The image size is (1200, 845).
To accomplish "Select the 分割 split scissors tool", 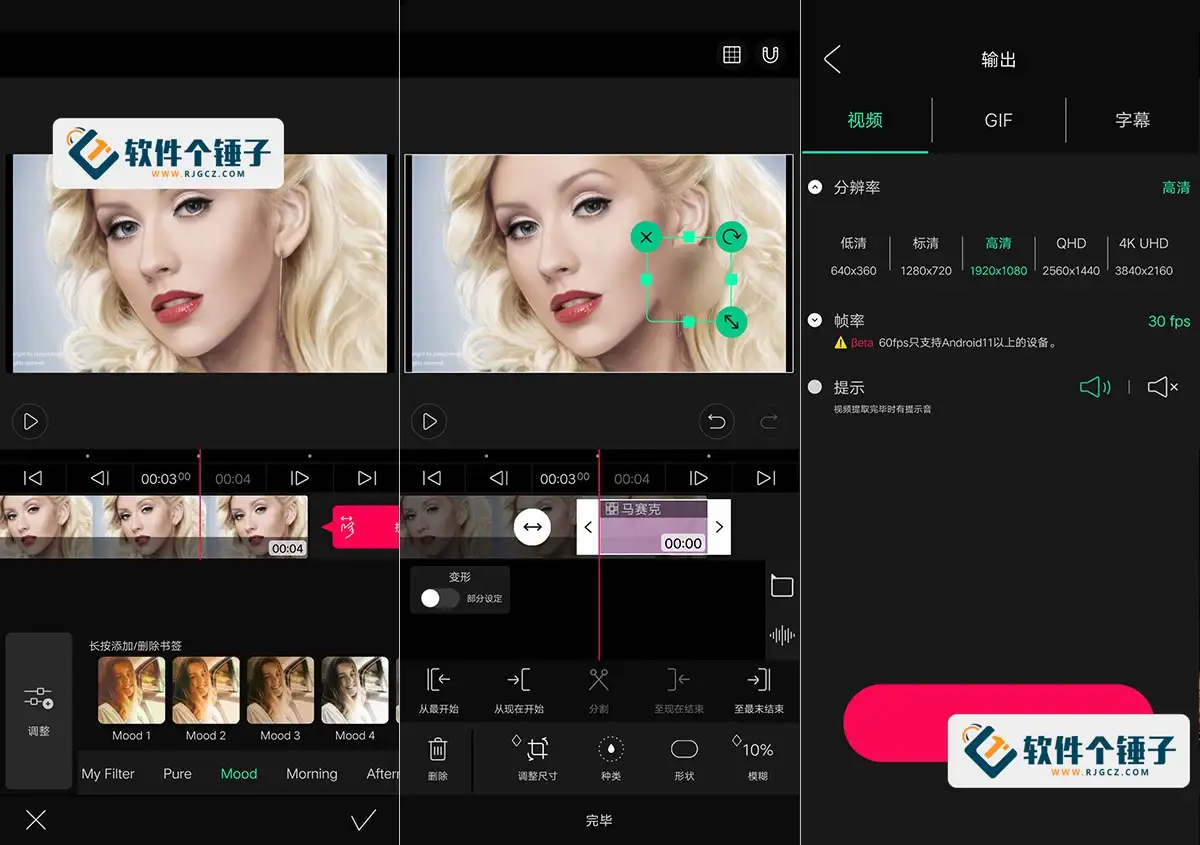I will click(x=598, y=690).
